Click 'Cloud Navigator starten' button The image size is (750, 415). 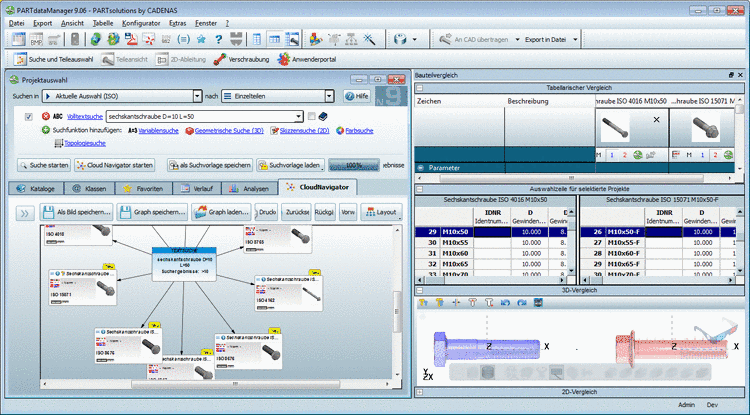click(115, 165)
